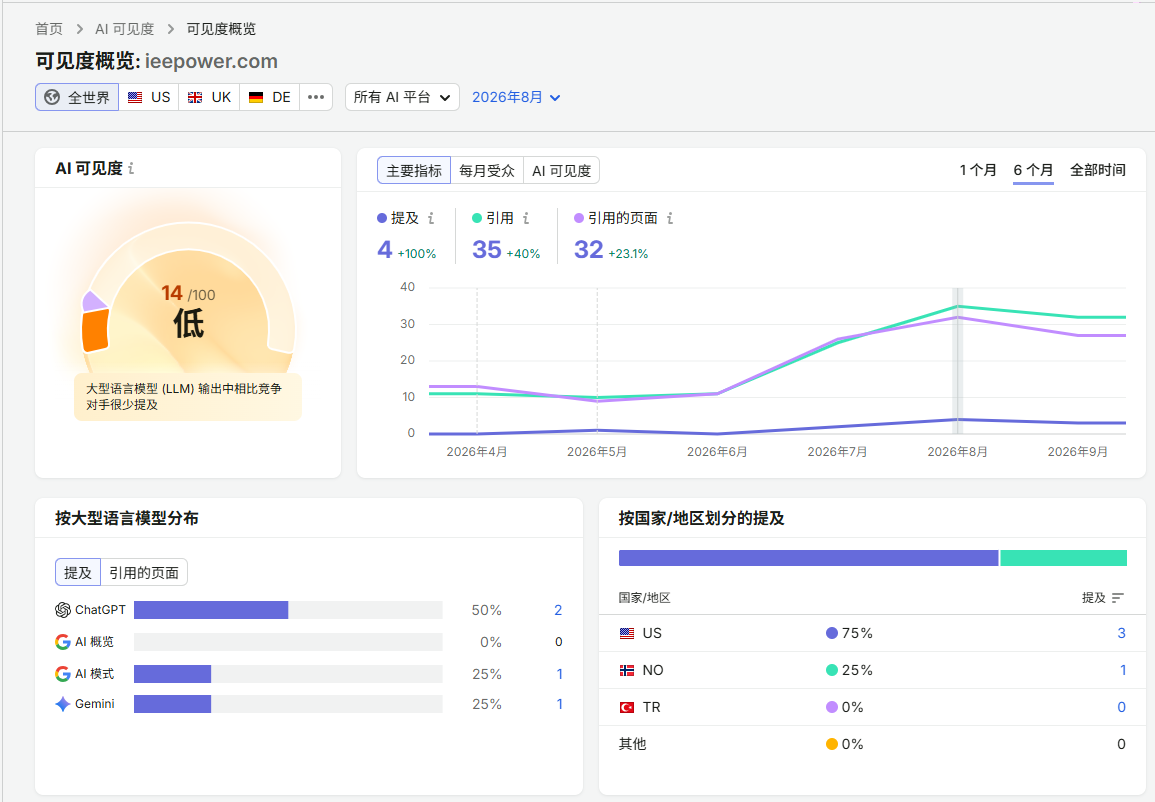Click the Turkey flag in country table
1155x802 pixels.
pos(627,707)
